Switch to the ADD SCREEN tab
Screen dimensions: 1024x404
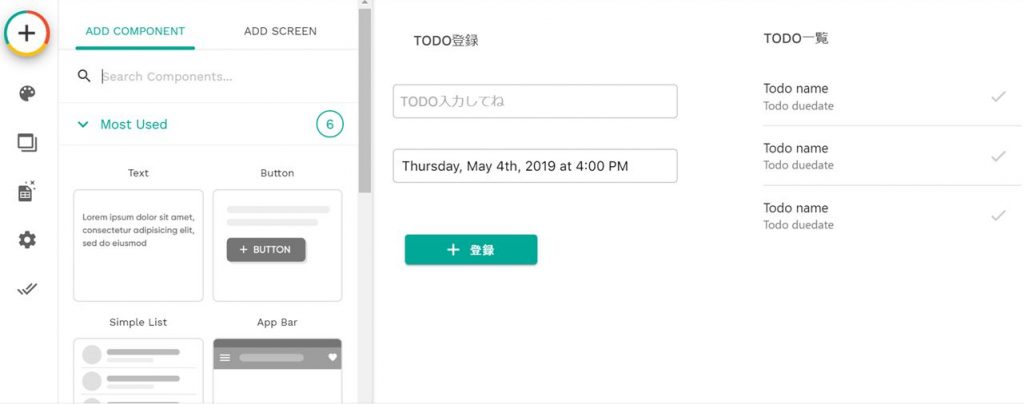coord(280,31)
